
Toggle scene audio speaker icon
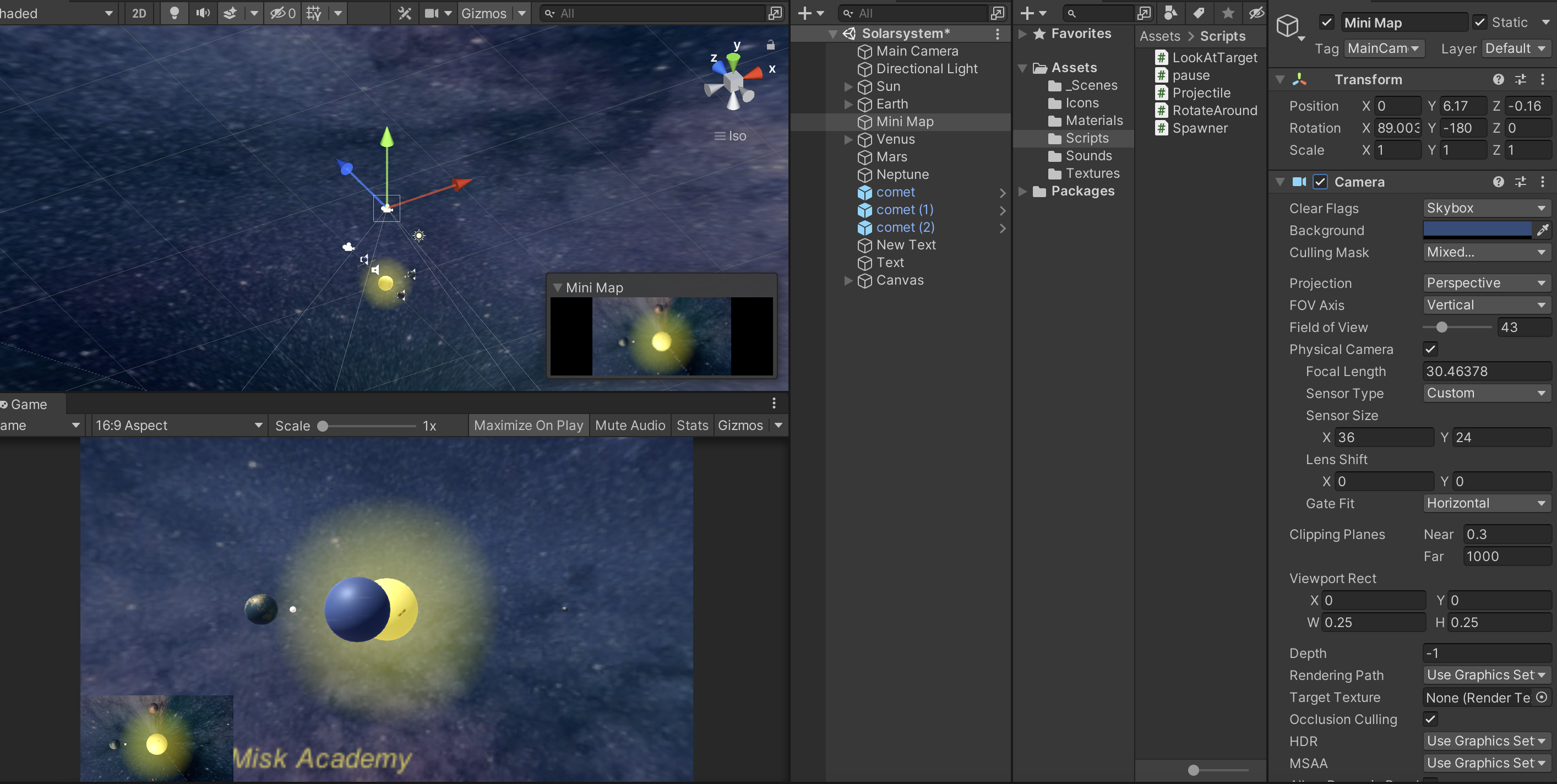[x=203, y=13]
